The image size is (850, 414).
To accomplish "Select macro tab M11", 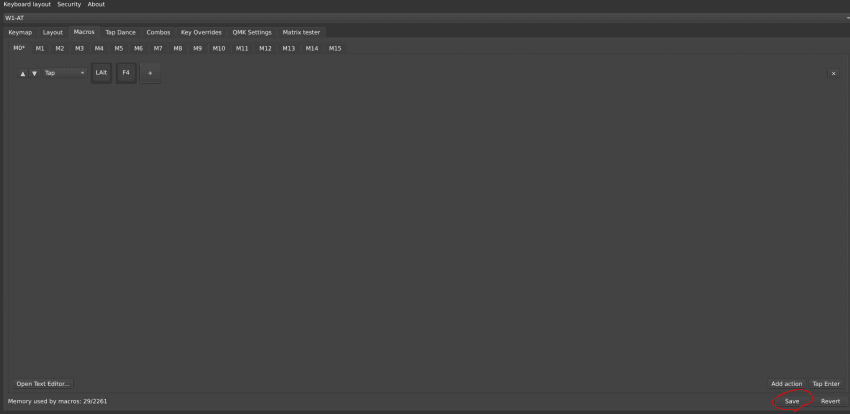I will 242,49.
